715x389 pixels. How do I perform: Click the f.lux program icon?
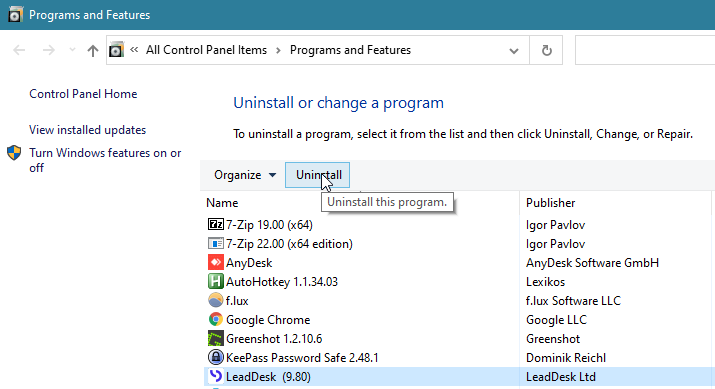[x=216, y=300]
